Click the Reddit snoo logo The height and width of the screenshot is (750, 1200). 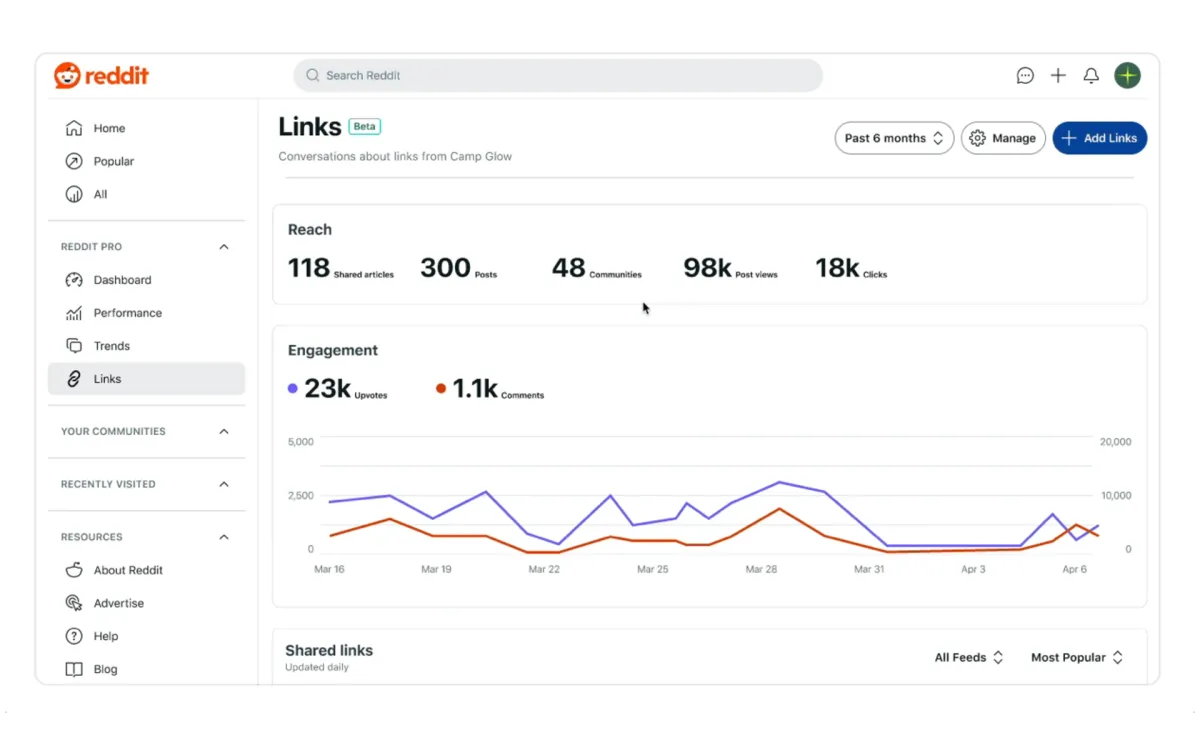click(66, 74)
